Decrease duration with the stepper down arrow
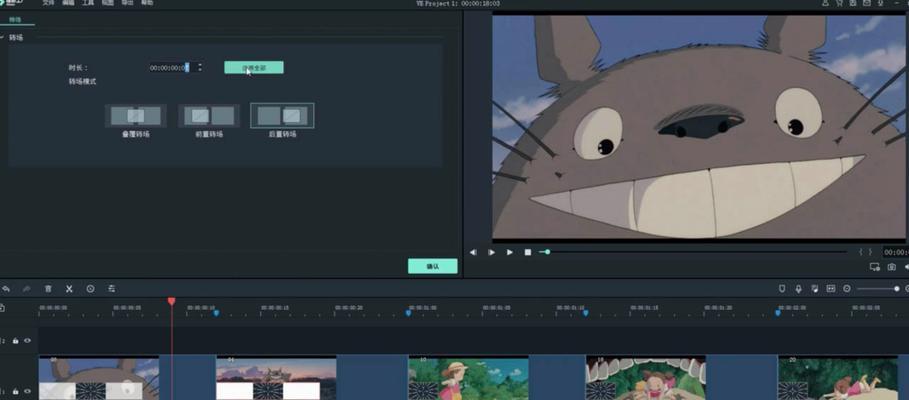Screen dimensions: 909x400 click(x=200, y=70)
